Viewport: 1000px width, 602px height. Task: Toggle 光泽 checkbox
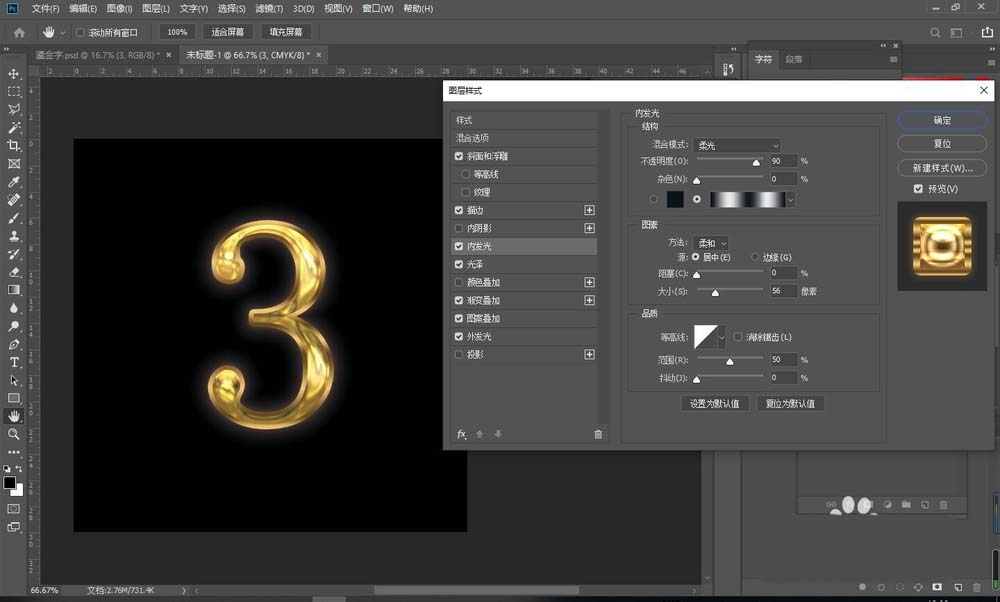[459, 264]
